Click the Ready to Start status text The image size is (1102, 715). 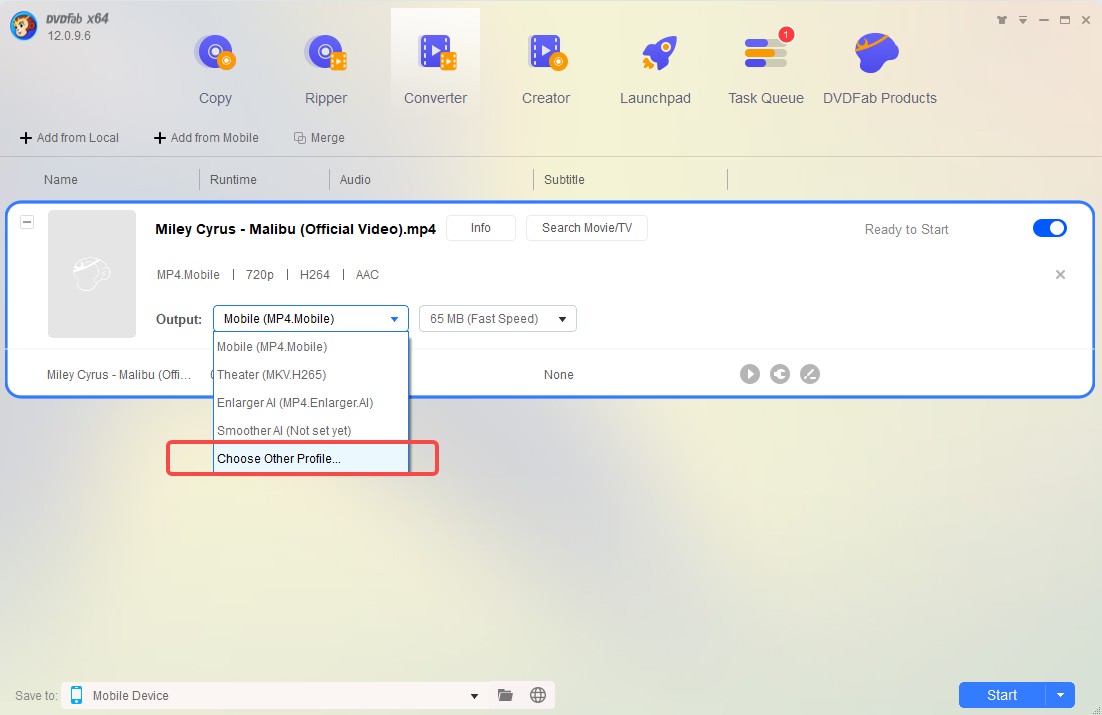pos(906,229)
